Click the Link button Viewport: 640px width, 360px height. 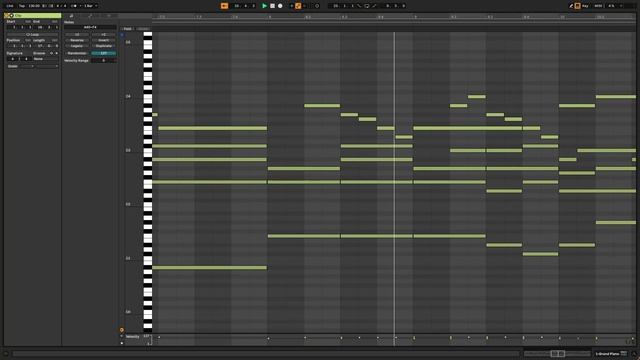point(10,6)
